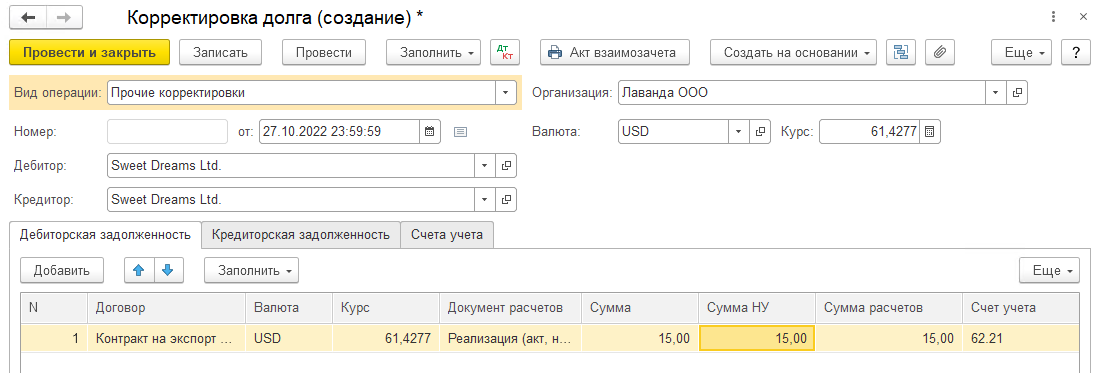Move the row up with blue arrow
Viewport: 1096px width, 373px height.
click(139, 270)
